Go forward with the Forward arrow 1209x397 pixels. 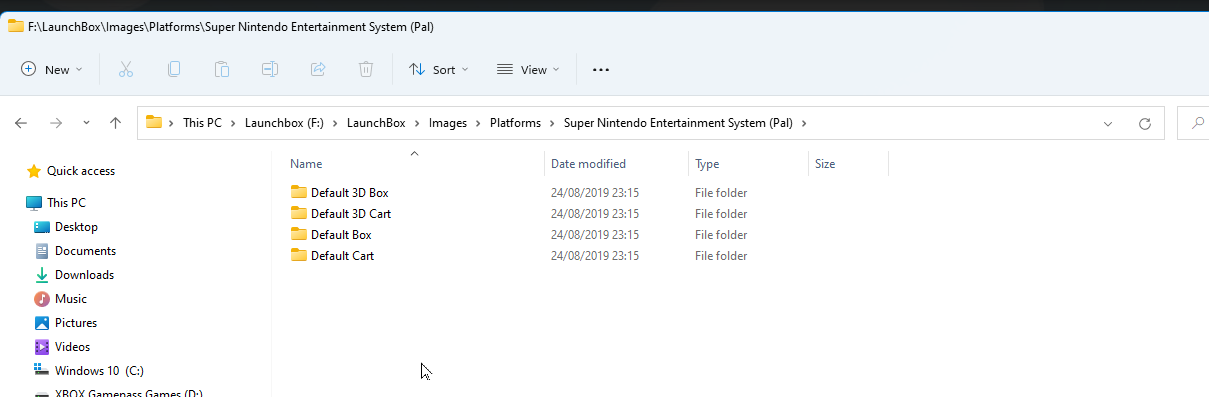click(x=55, y=123)
